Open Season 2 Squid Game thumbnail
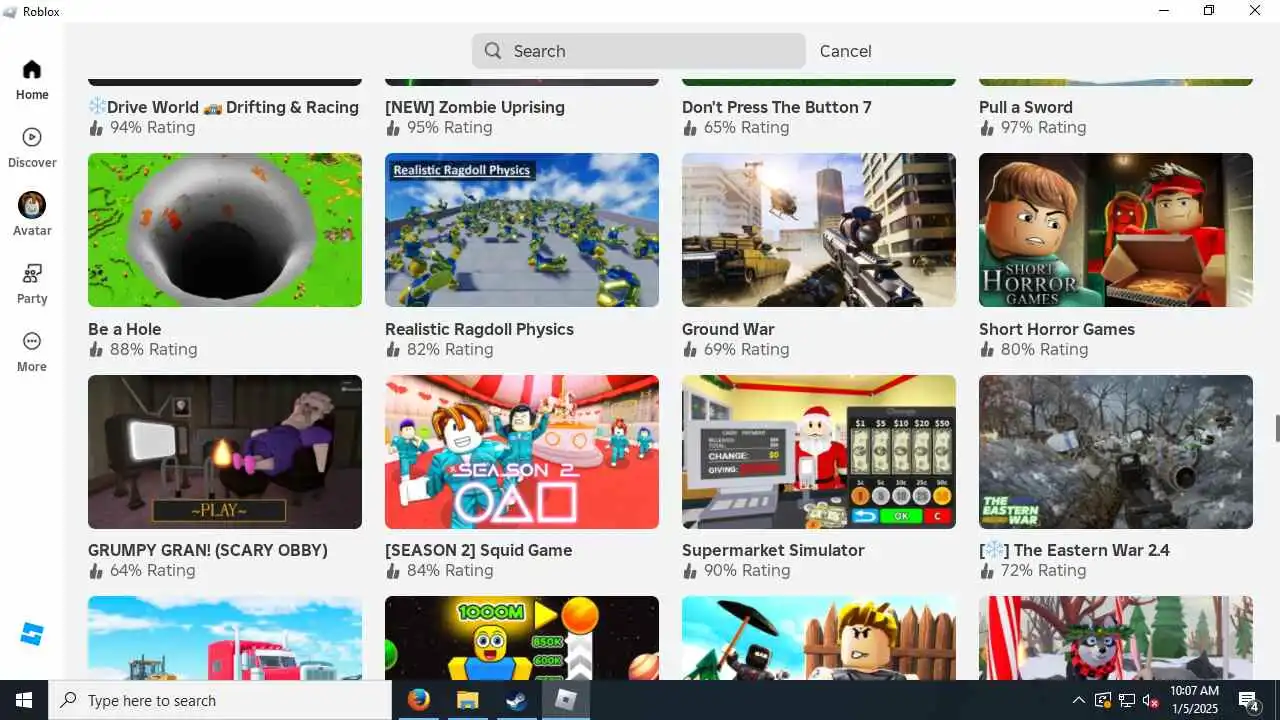This screenshot has width=1280, height=720. tap(522, 452)
